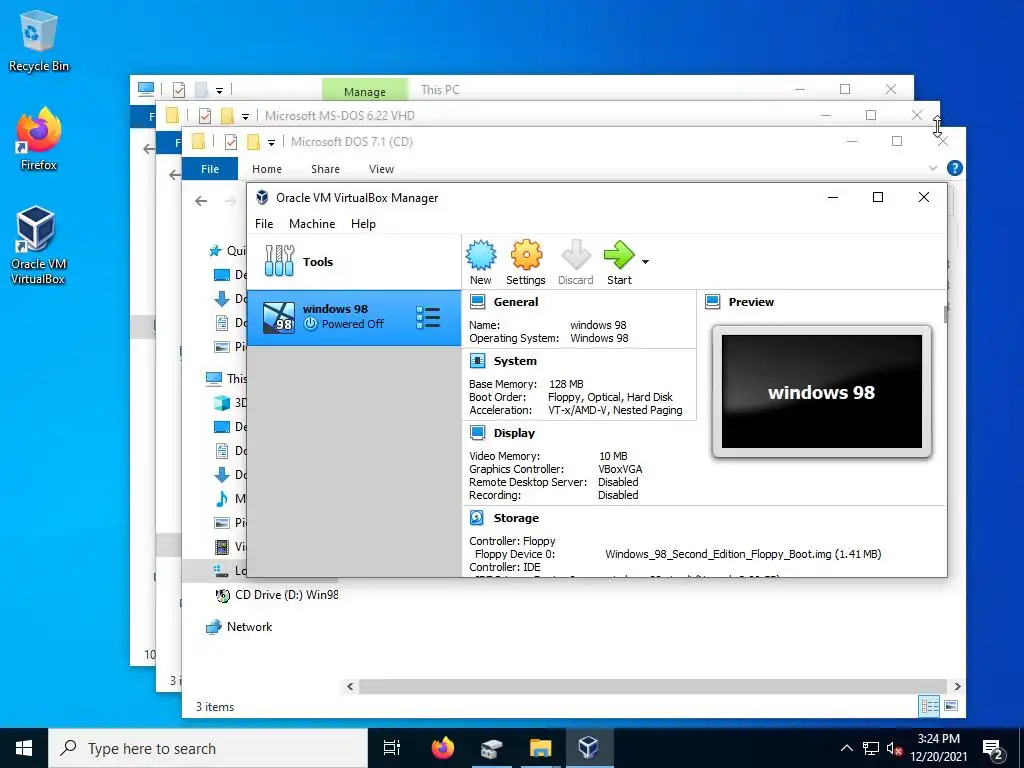Screen dimensions: 1024x768
Task: Open the File menu in VirtualBox
Action: coord(264,224)
